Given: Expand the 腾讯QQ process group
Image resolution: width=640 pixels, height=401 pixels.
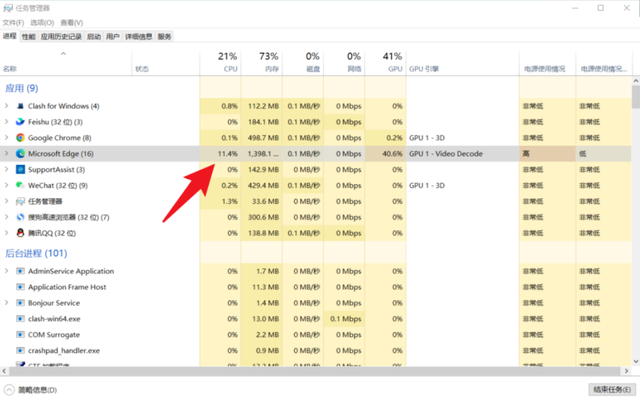Looking at the screenshot, I should point(6,233).
